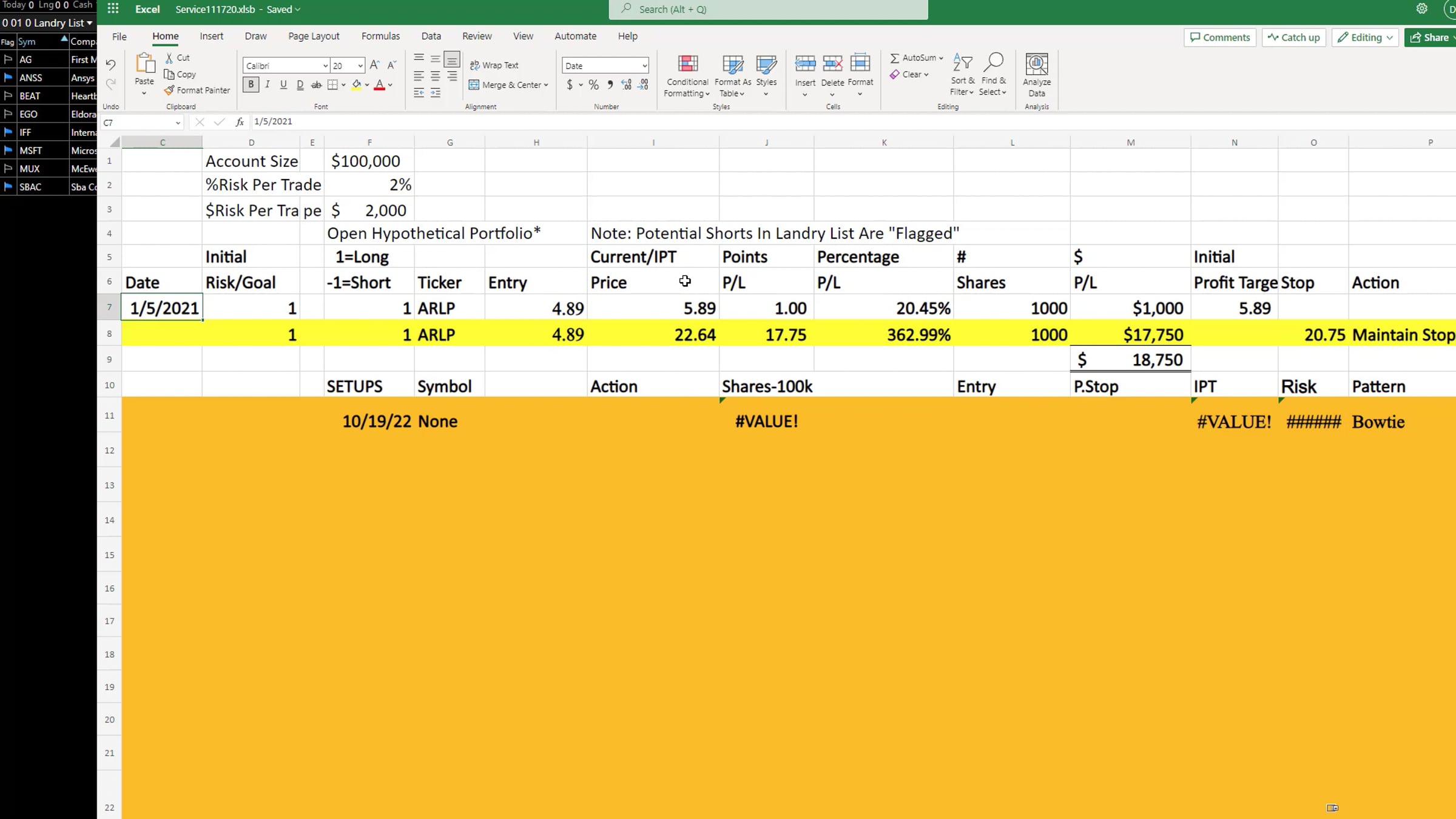The width and height of the screenshot is (1456, 819).
Task: Open the Comments pane button
Action: (x=1220, y=38)
